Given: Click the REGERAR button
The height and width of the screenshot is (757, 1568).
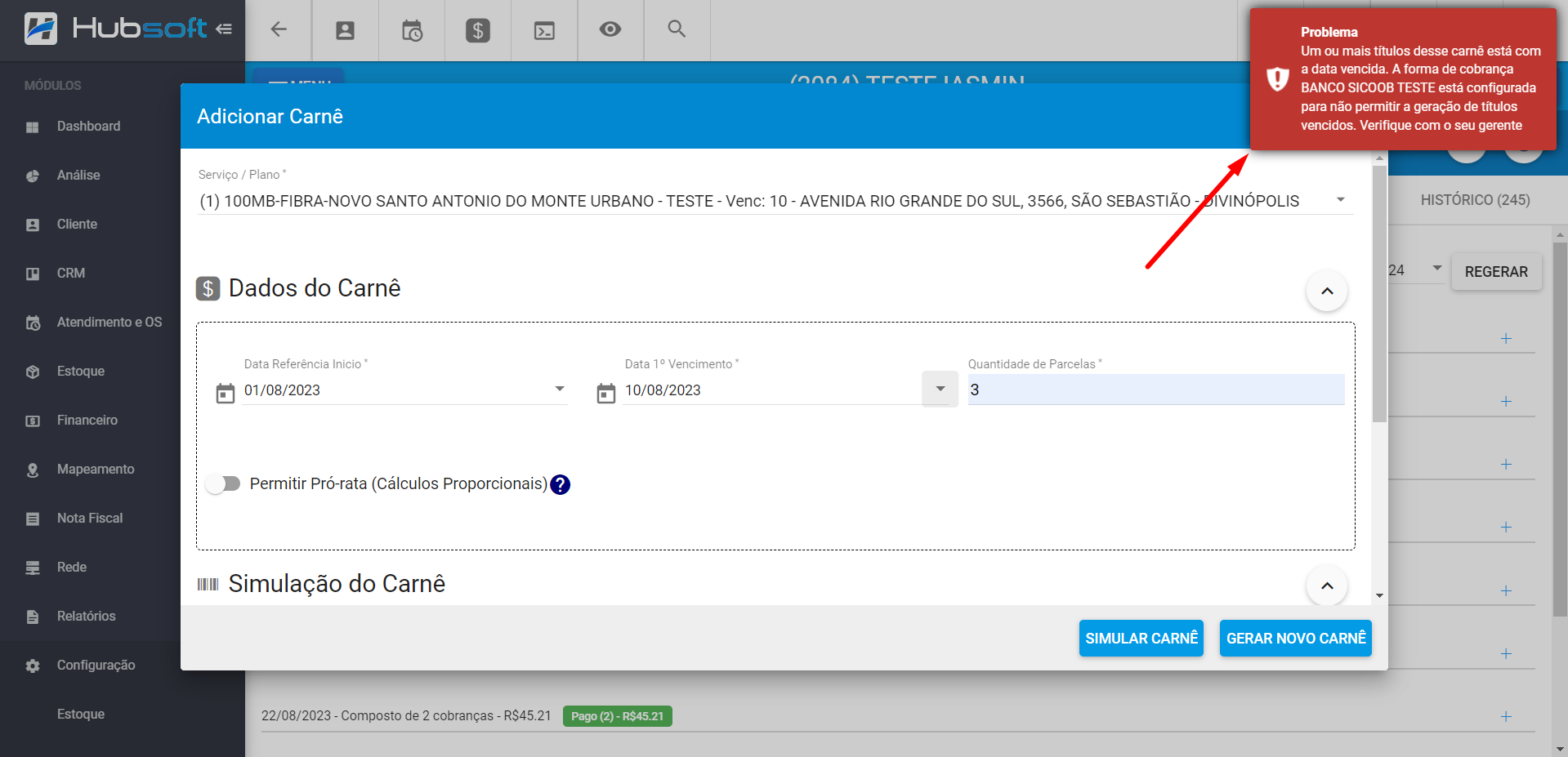Looking at the screenshot, I should coord(1496,272).
